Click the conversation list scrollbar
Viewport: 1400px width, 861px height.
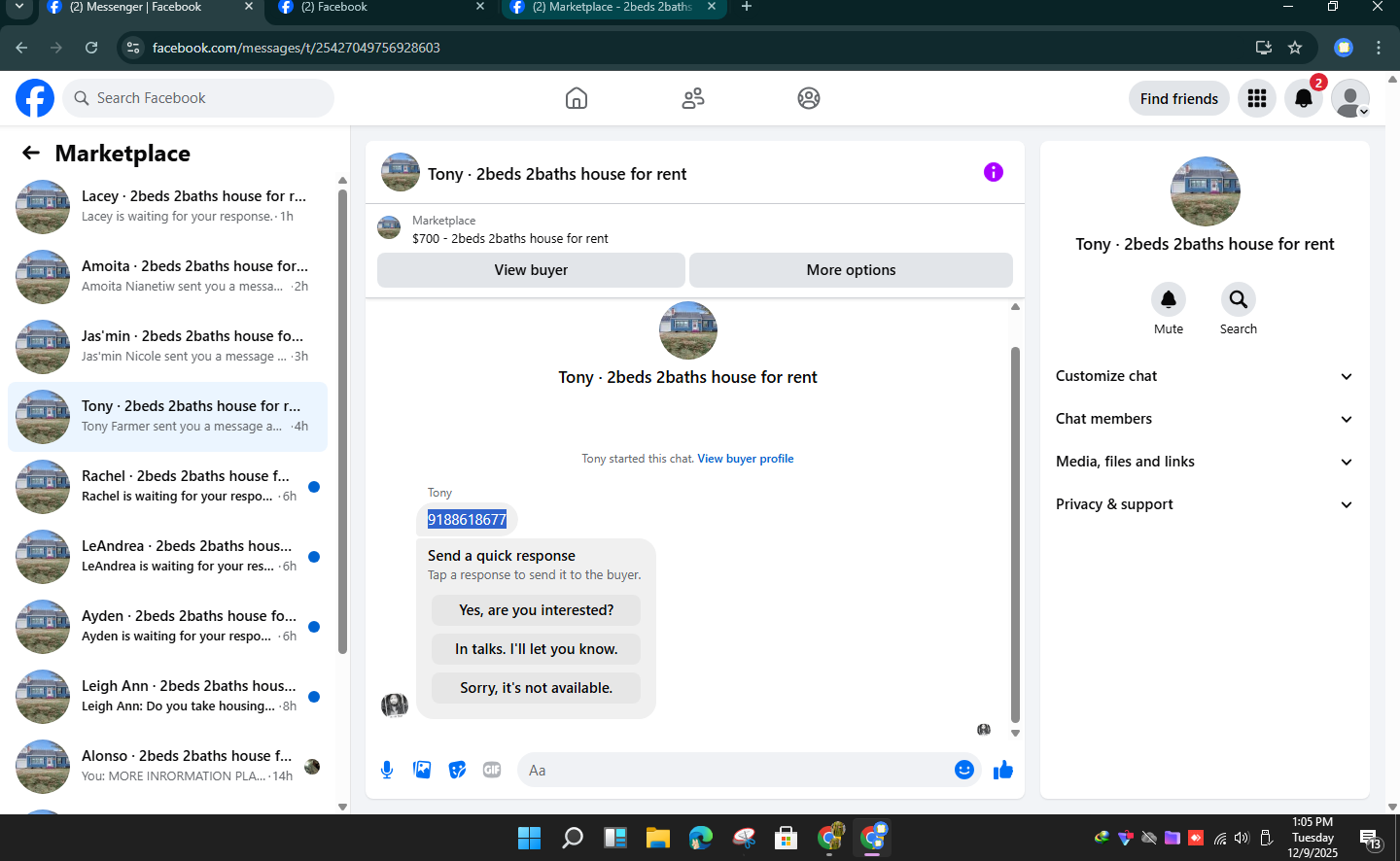[x=342, y=422]
